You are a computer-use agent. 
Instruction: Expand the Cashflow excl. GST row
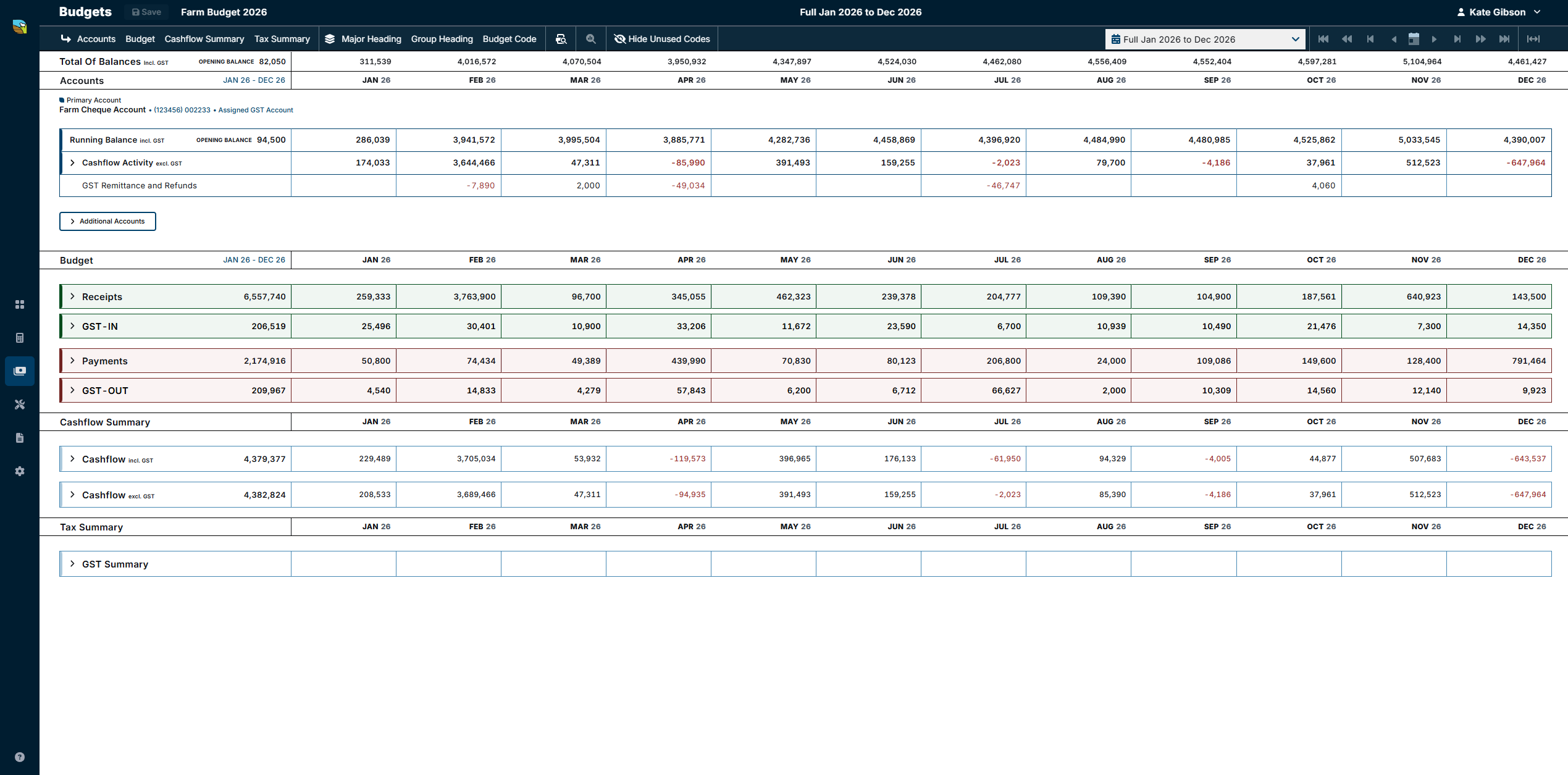pos(72,495)
